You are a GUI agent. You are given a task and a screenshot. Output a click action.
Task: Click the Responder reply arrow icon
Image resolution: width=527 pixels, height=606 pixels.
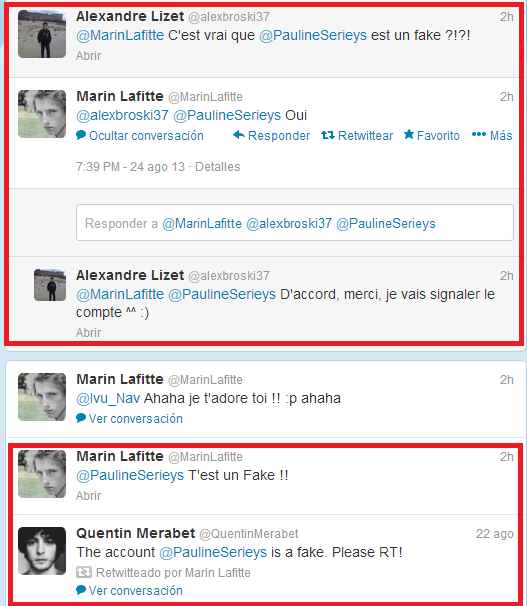(x=239, y=135)
